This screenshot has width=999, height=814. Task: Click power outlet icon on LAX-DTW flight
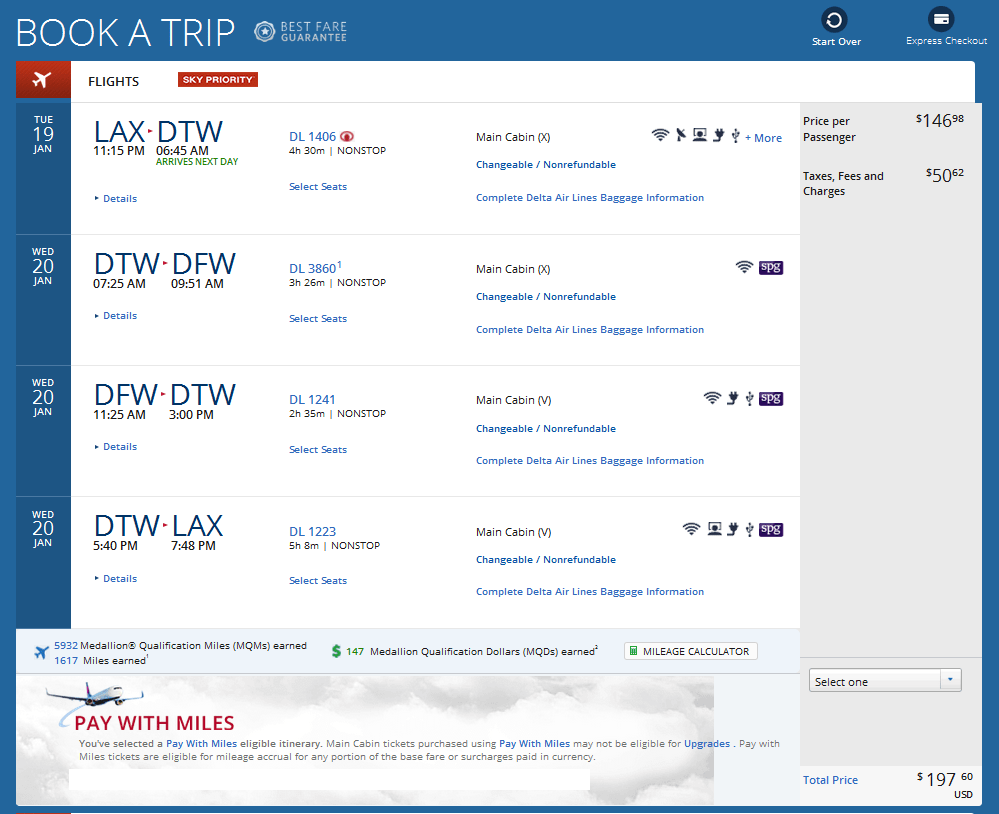(719, 134)
